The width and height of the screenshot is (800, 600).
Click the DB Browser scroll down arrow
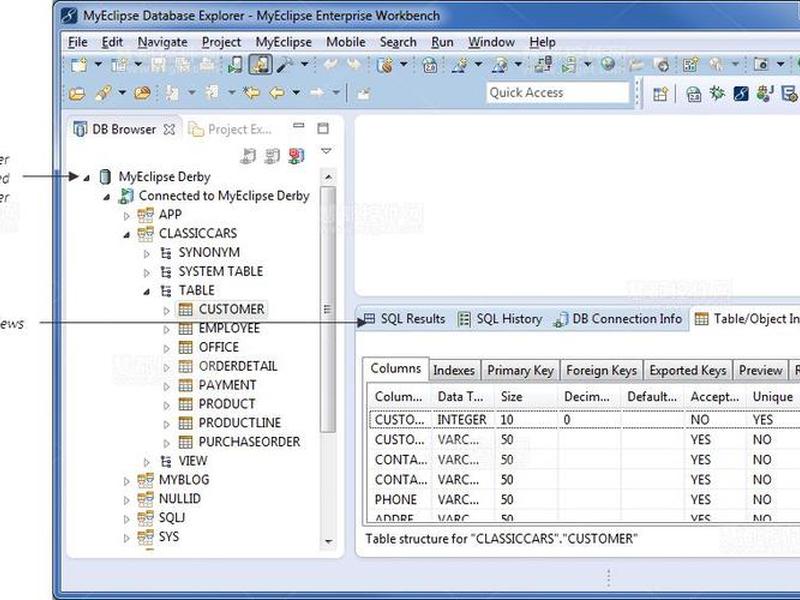point(328,541)
